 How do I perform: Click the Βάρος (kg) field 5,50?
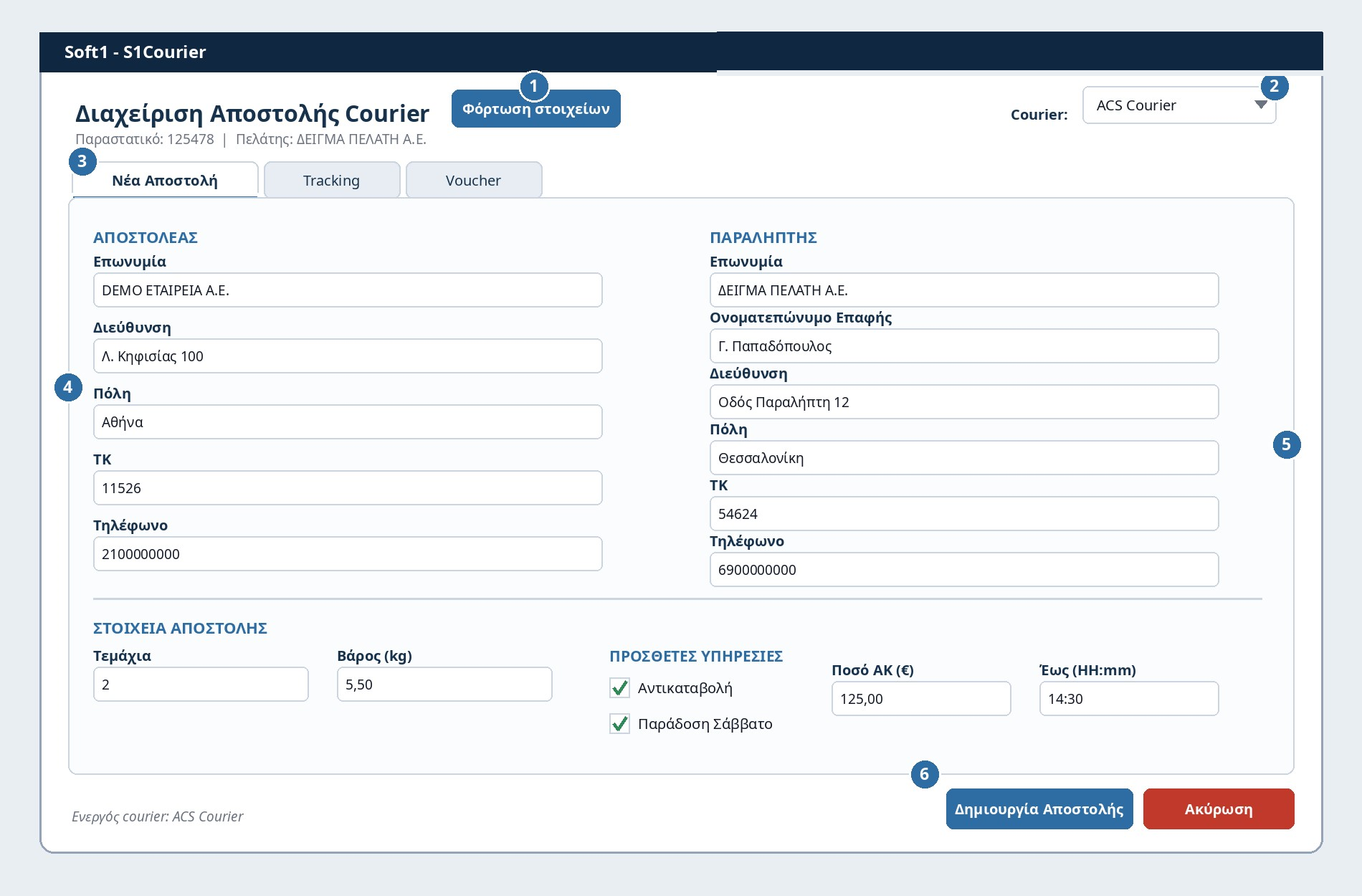pos(444,685)
